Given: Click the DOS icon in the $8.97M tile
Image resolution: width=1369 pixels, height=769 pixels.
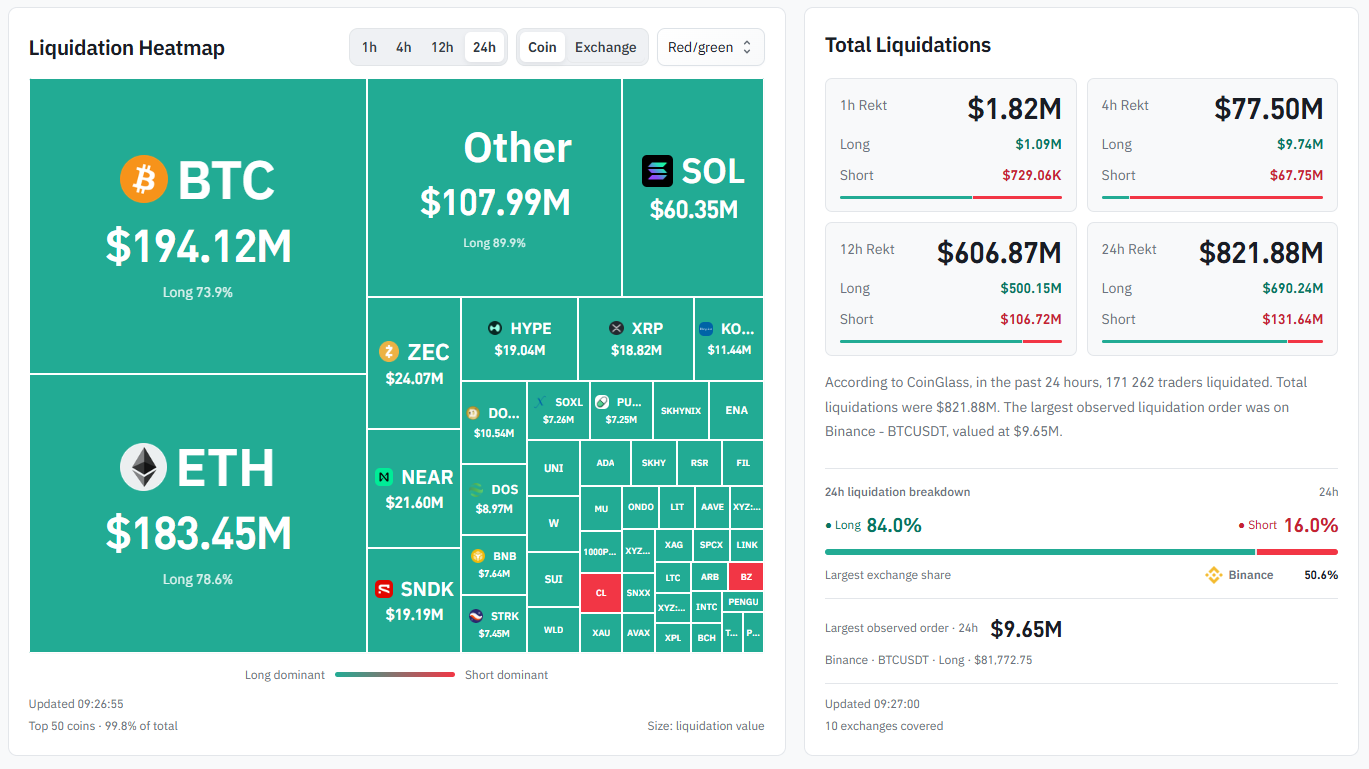Looking at the screenshot, I should (476, 490).
